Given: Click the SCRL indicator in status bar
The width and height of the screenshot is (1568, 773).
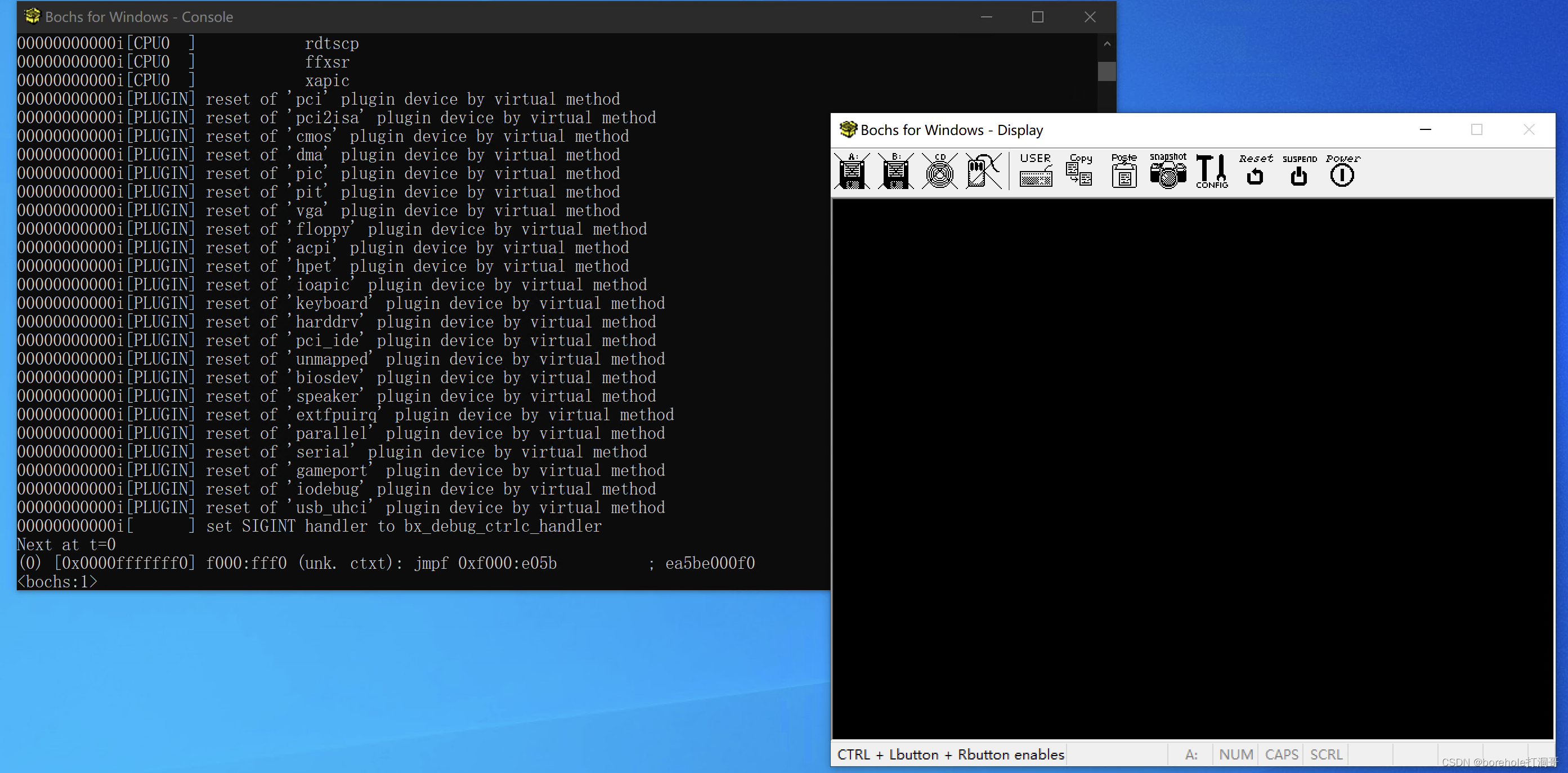Looking at the screenshot, I should pos(1326,755).
